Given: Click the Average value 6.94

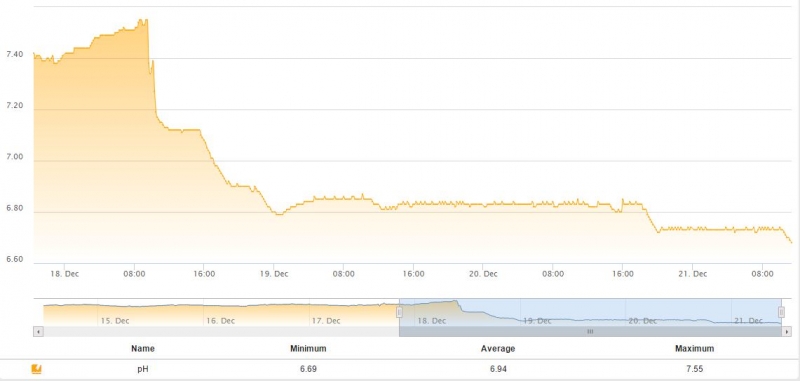Looking at the screenshot, I should pyautogui.click(x=498, y=369).
